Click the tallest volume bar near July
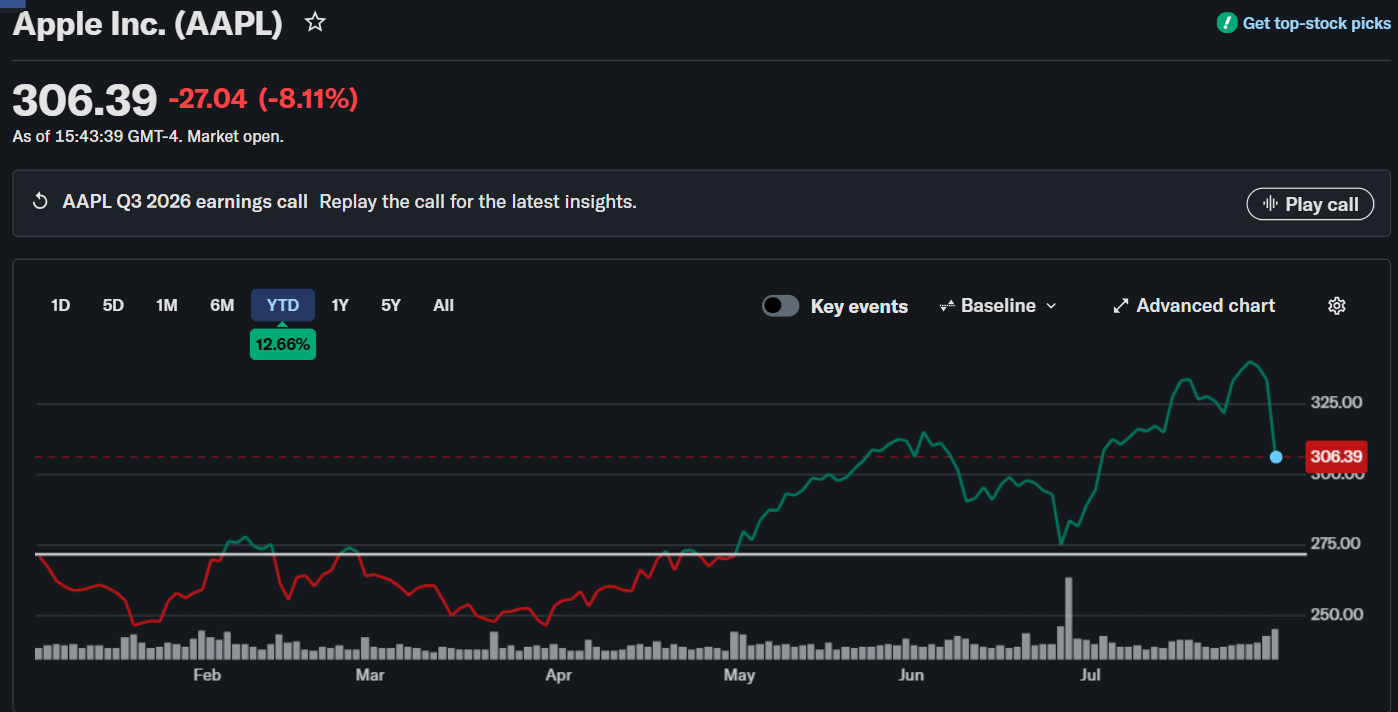 pos(1069,618)
